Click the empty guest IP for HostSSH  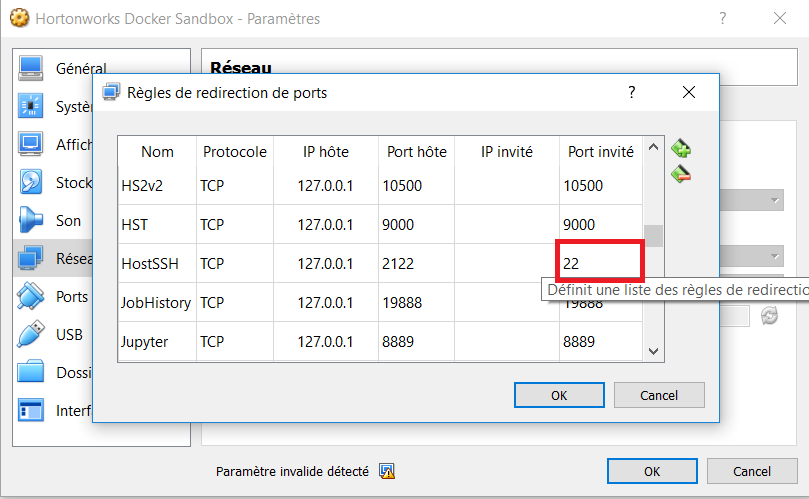507,263
